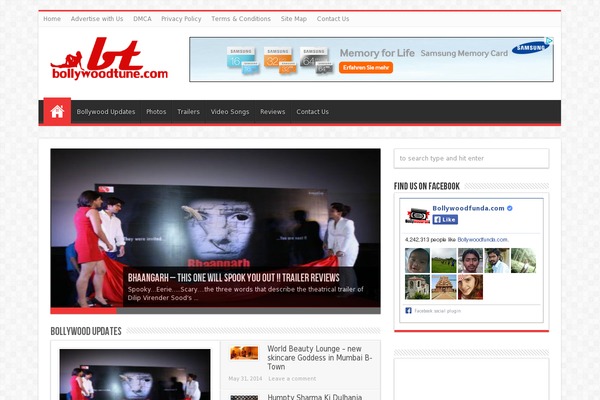600x400 pixels.
Task: Click the Bollywoodfunda.com page logo in Facebook widget
Action: (x=417, y=216)
